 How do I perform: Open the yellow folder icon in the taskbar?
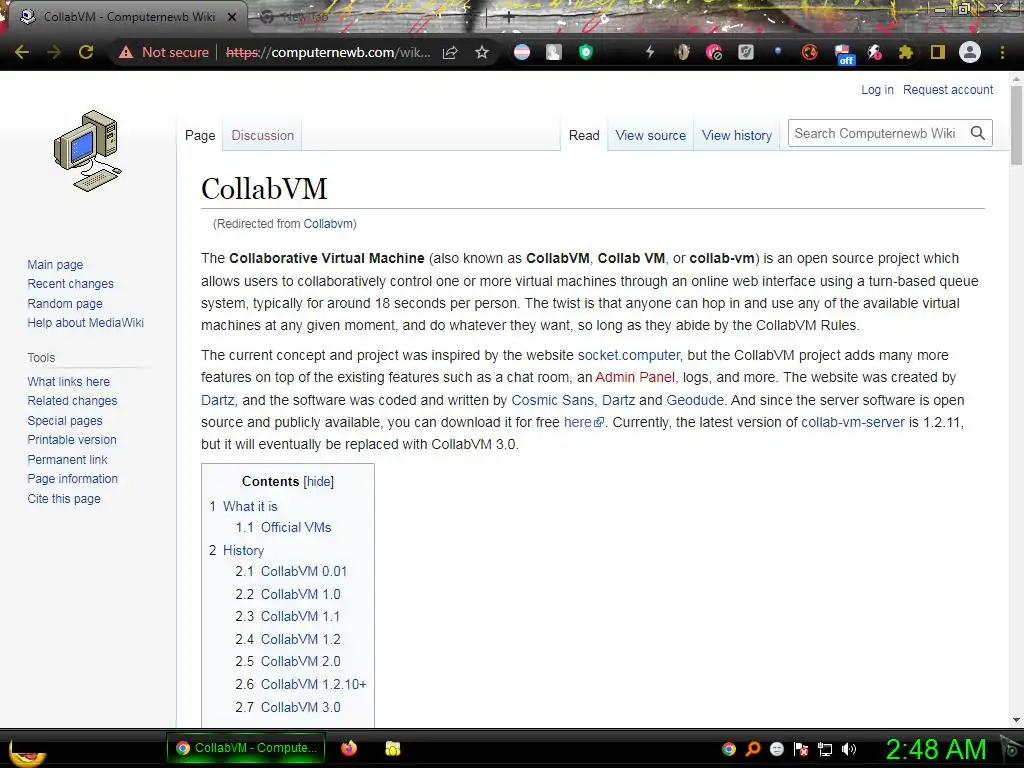[x=392, y=748]
